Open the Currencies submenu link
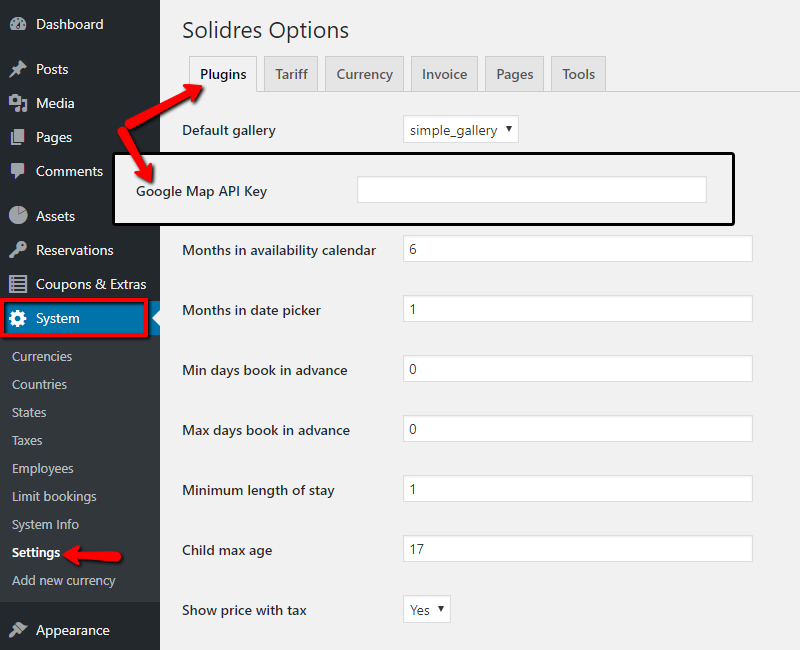 [x=42, y=356]
